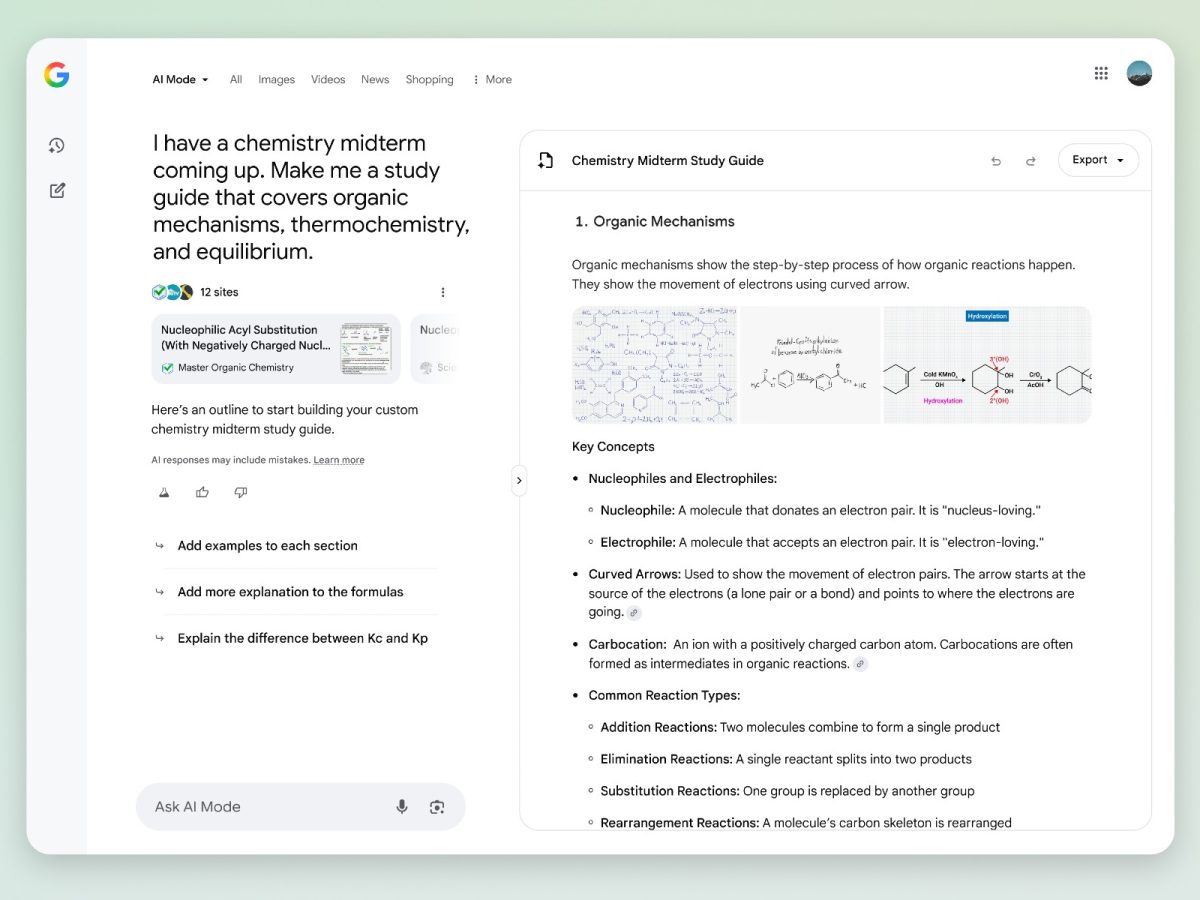Click the Elimination Reactions line
Image resolution: width=1200 pixels, height=900 pixels.
click(x=786, y=759)
